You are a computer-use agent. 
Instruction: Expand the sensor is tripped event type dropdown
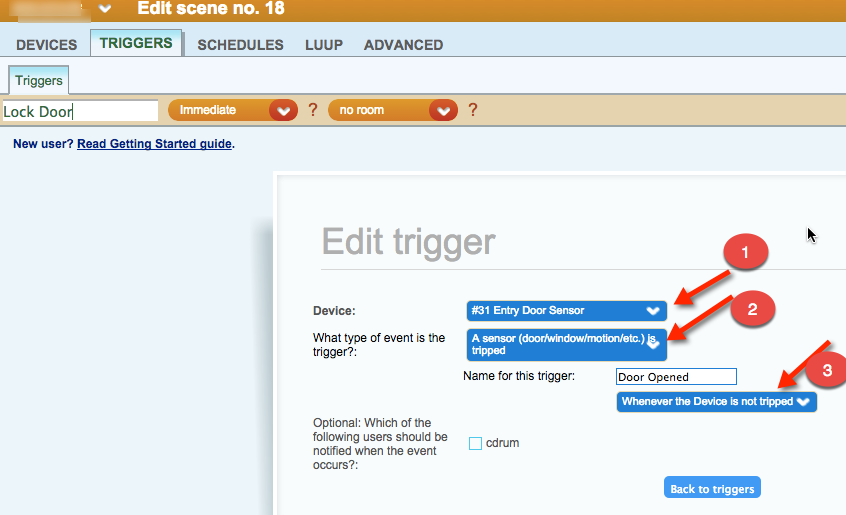click(x=566, y=344)
